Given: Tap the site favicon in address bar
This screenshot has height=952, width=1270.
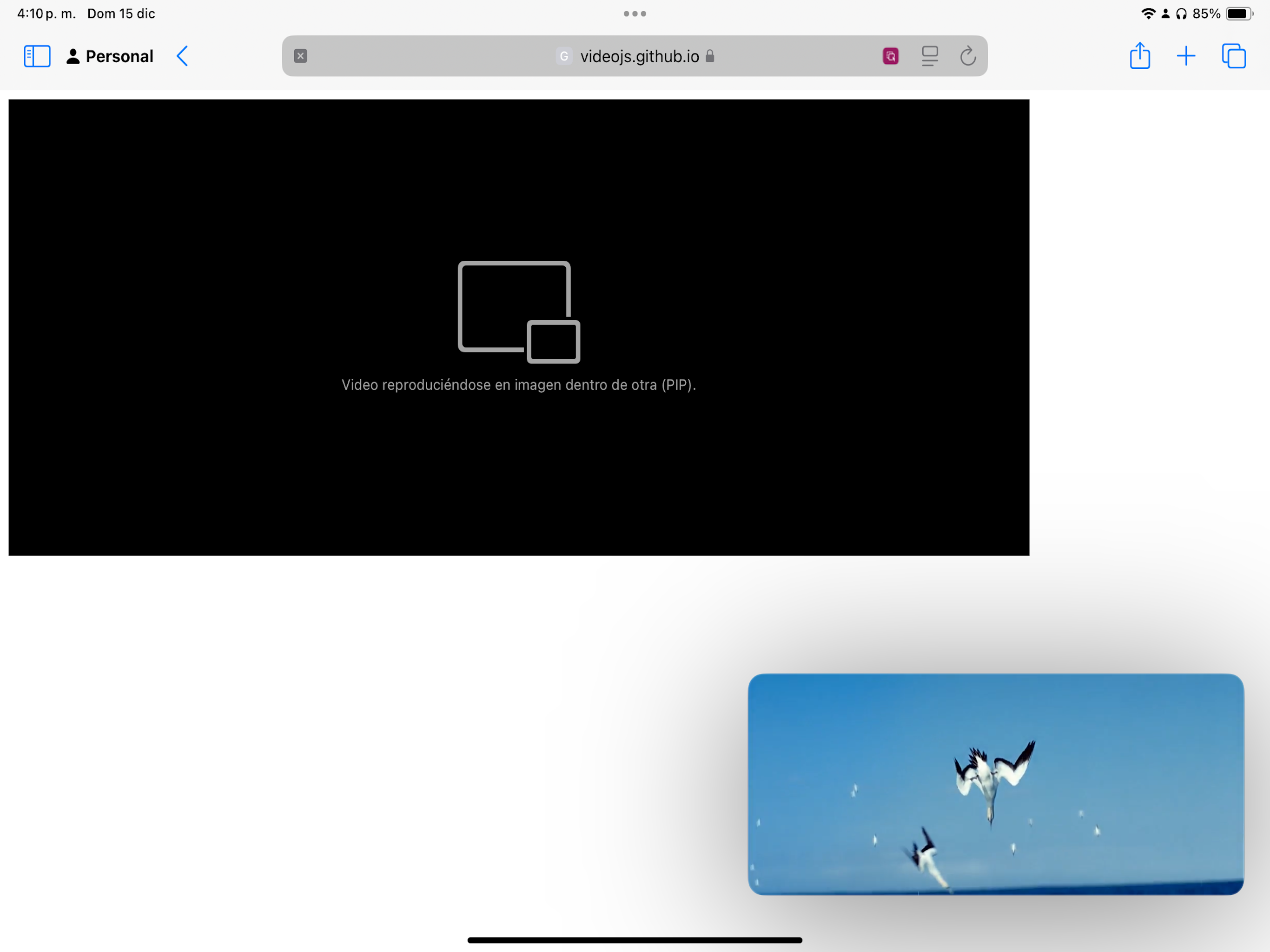Looking at the screenshot, I should point(564,56).
